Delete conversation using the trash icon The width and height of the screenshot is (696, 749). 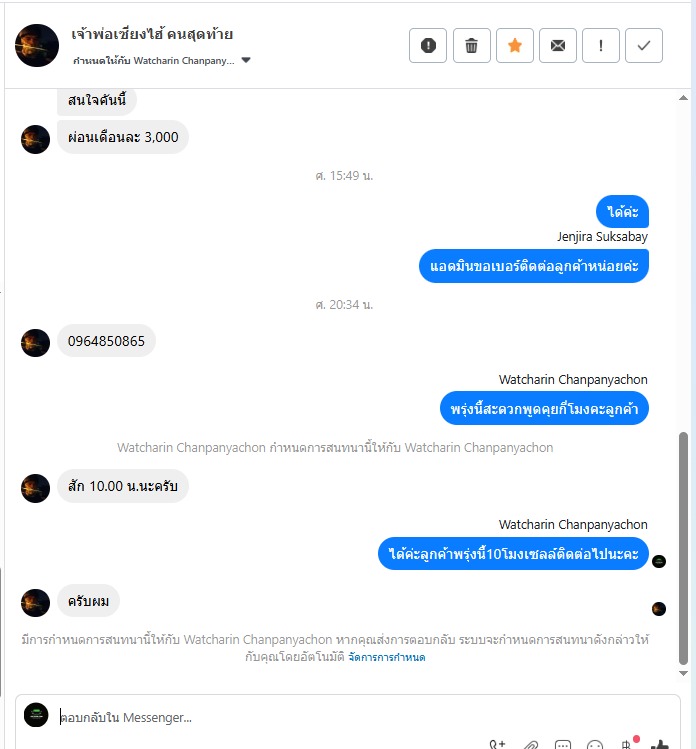click(x=471, y=45)
